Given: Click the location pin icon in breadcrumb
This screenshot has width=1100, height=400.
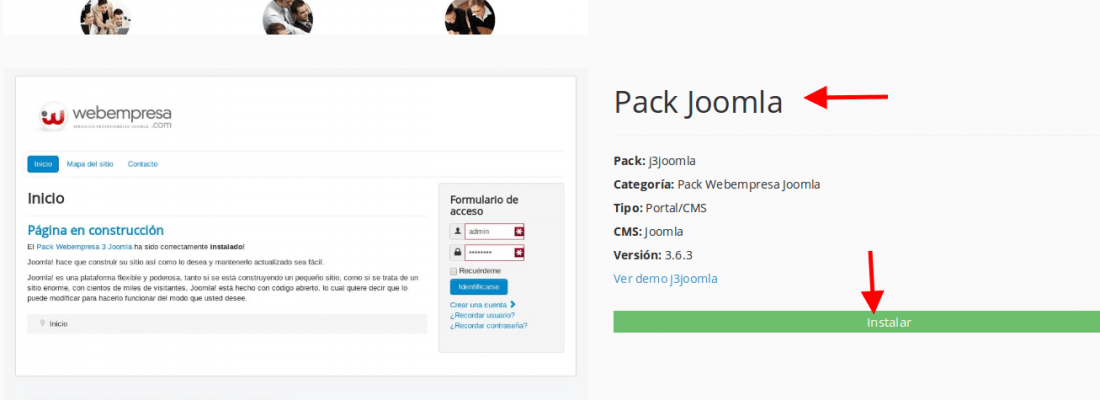Looking at the screenshot, I should [x=43, y=324].
